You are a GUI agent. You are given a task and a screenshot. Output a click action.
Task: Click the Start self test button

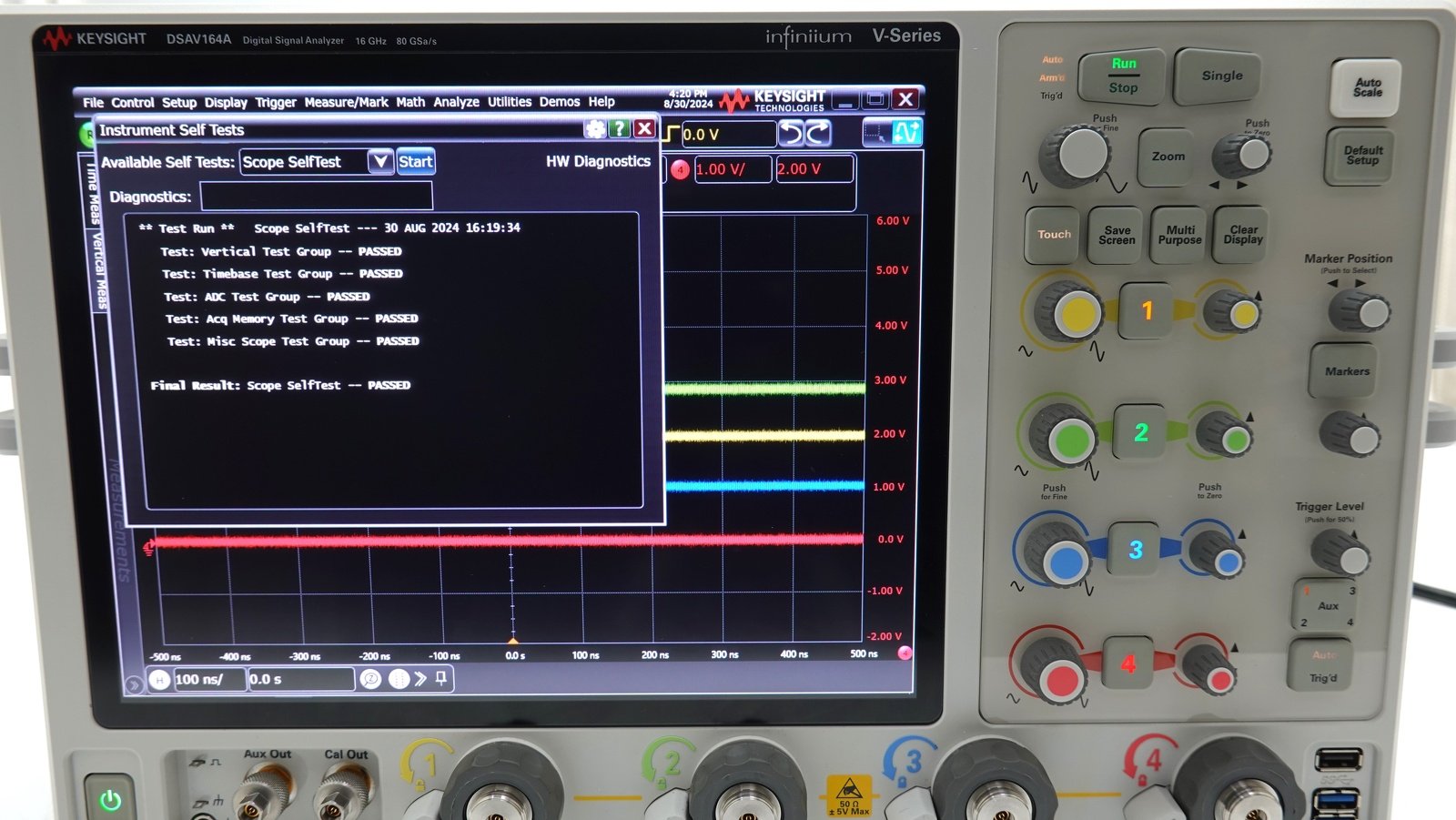click(416, 162)
